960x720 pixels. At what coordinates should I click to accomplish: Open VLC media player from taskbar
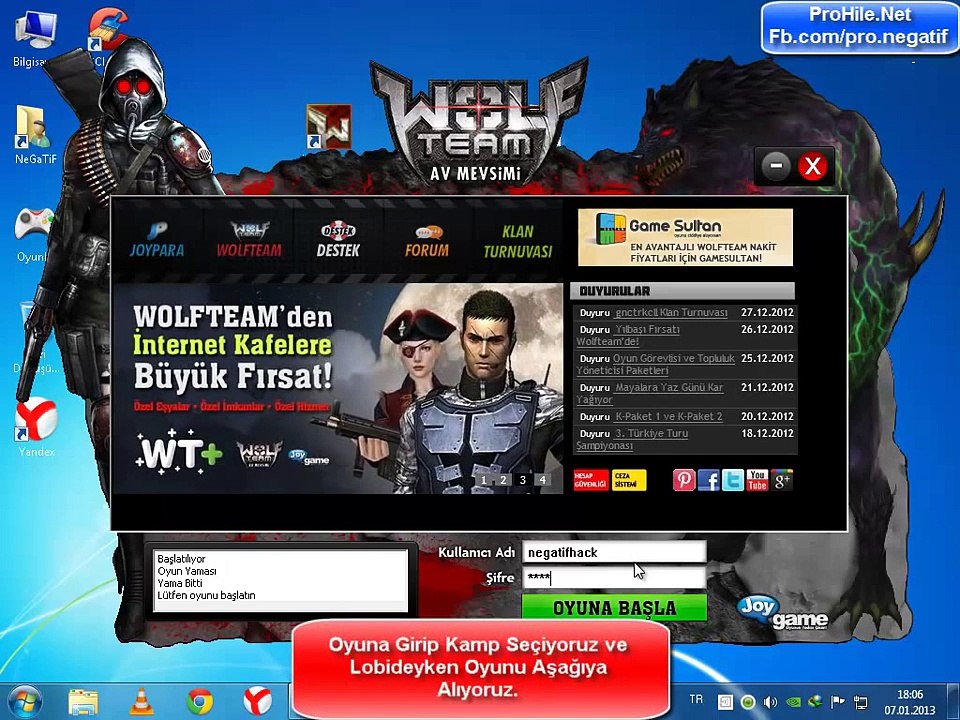(141, 702)
